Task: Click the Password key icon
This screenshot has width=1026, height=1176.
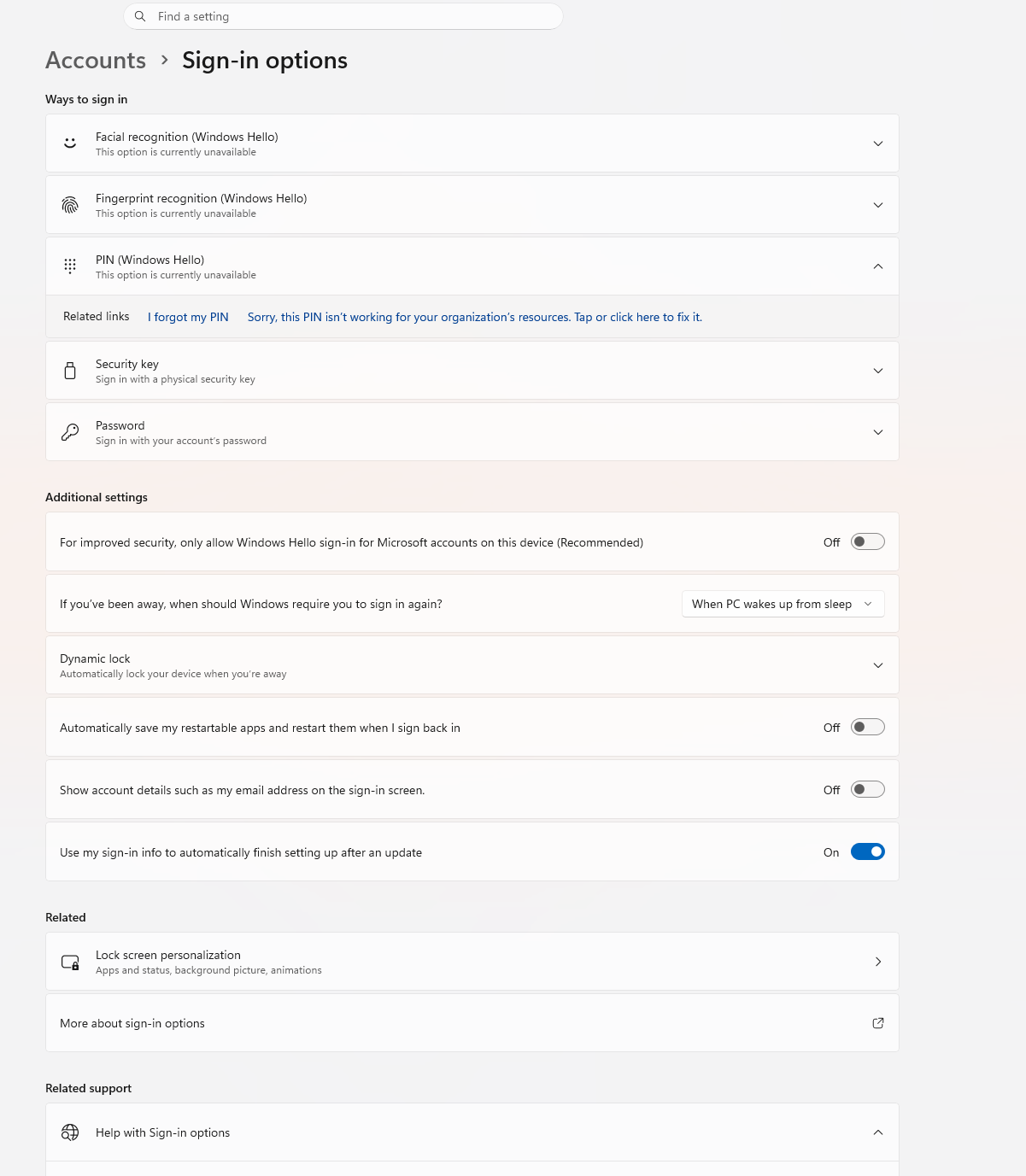Action: point(70,432)
